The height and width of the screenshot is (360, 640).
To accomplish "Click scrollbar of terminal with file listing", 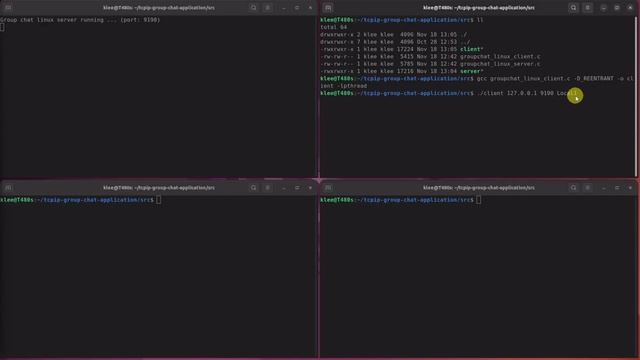I will click(x=636, y=96).
